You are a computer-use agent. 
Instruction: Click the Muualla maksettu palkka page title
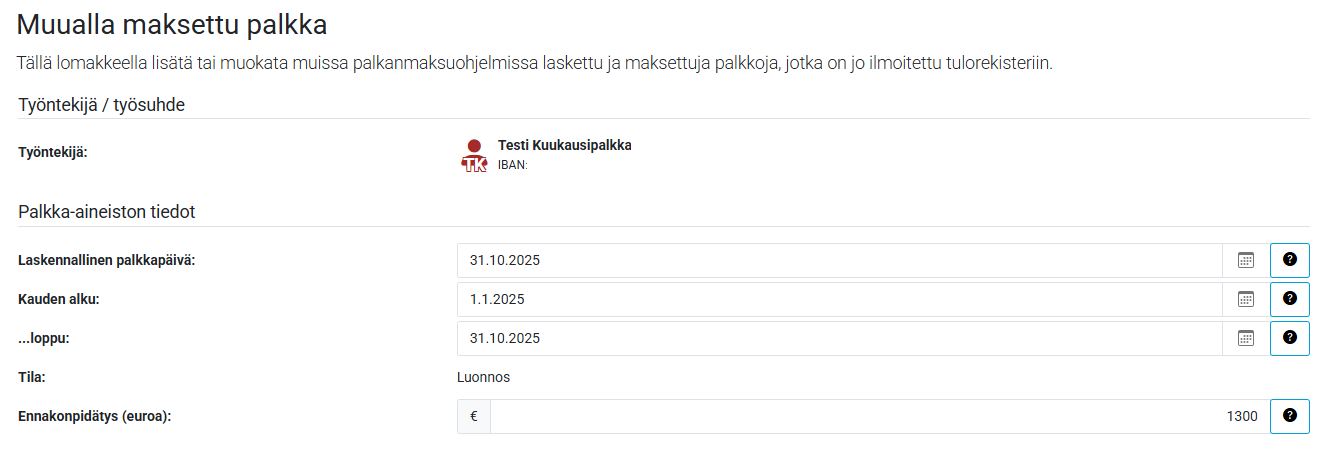[172, 24]
